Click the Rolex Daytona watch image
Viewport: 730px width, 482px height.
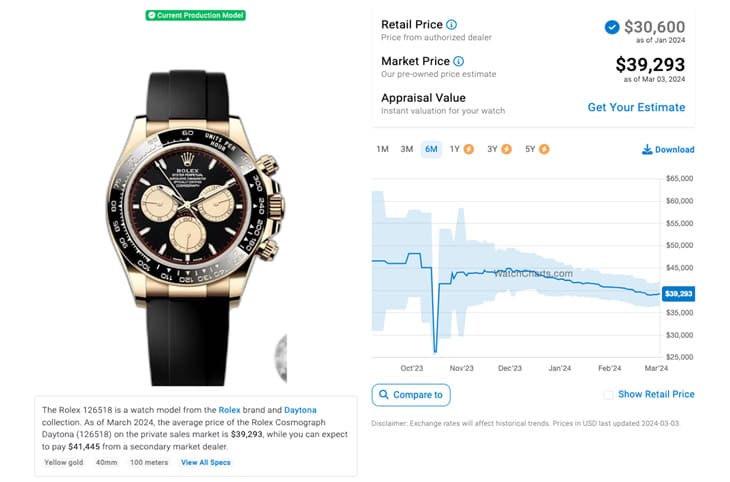pos(195,228)
